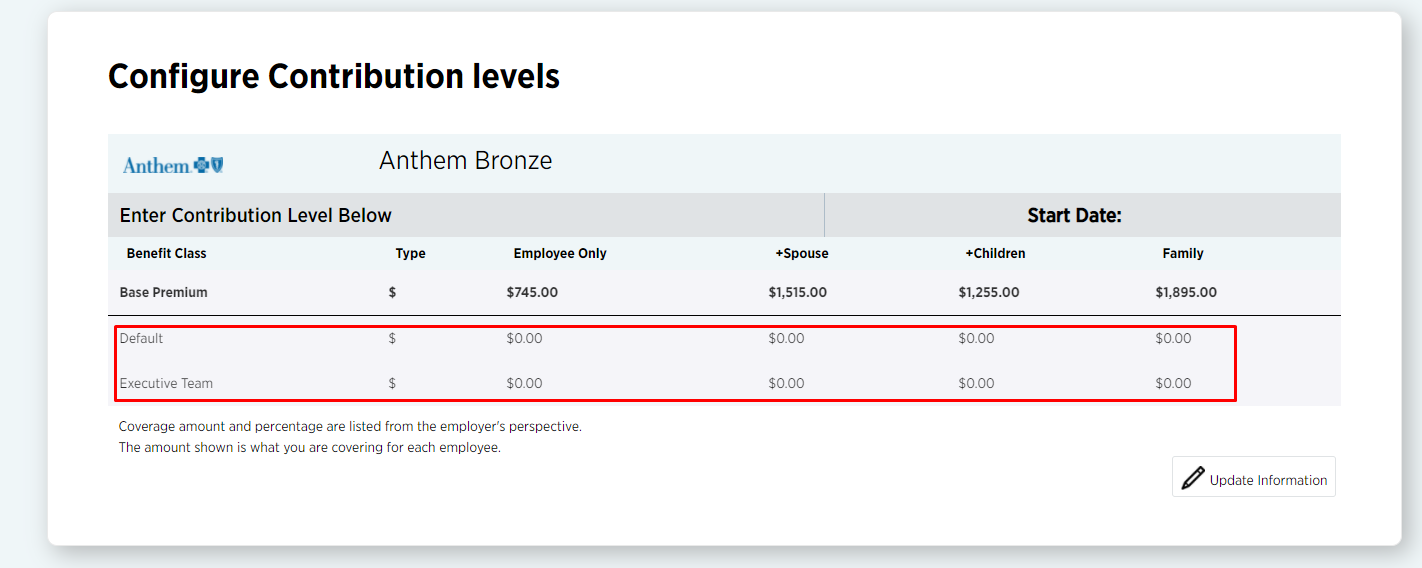Click the Base Premium Employee Only $745.00 value
The image size is (1422, 568).
coord(532,292)
